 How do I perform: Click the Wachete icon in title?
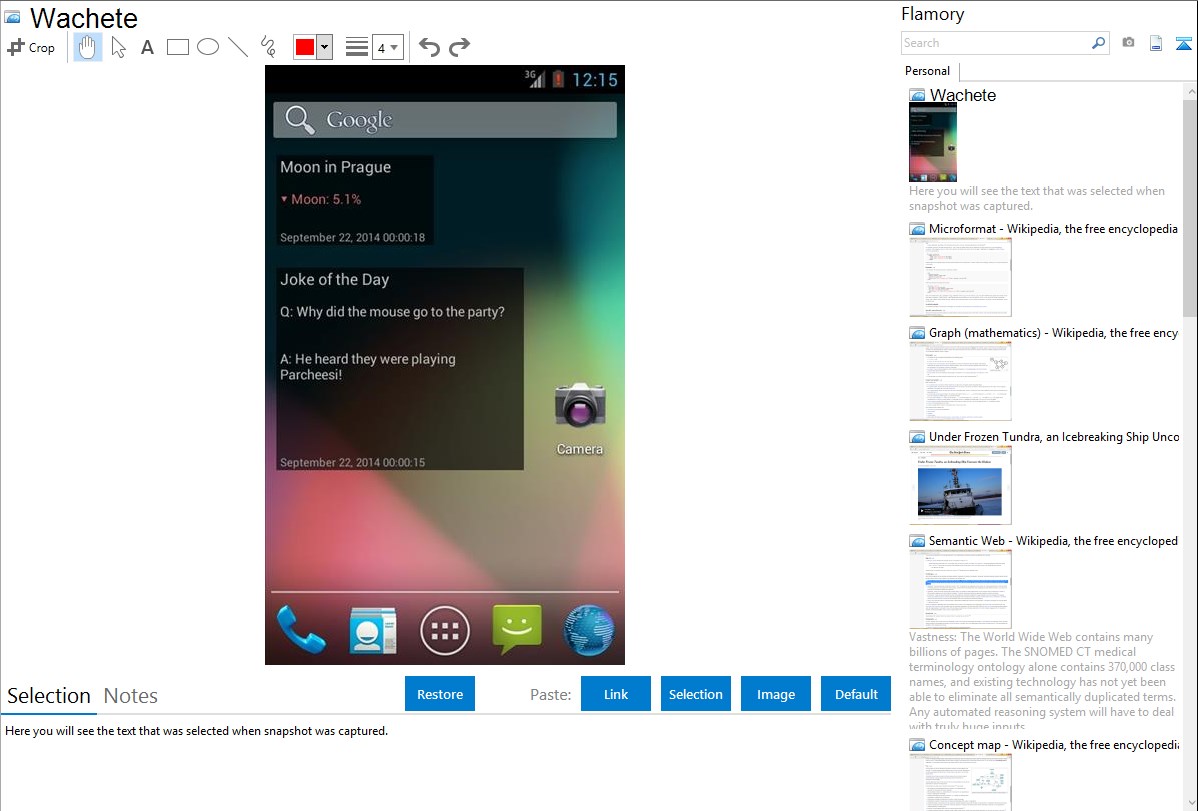tap(13, 17)
